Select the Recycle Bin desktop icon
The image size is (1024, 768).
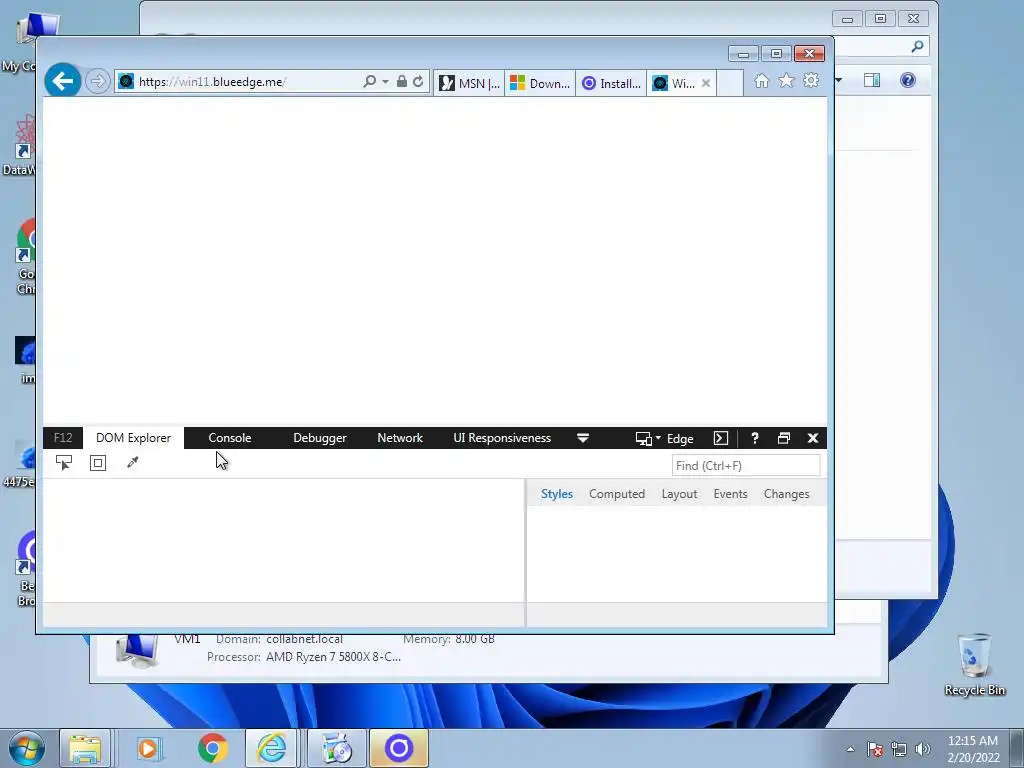tap(974, 664)
